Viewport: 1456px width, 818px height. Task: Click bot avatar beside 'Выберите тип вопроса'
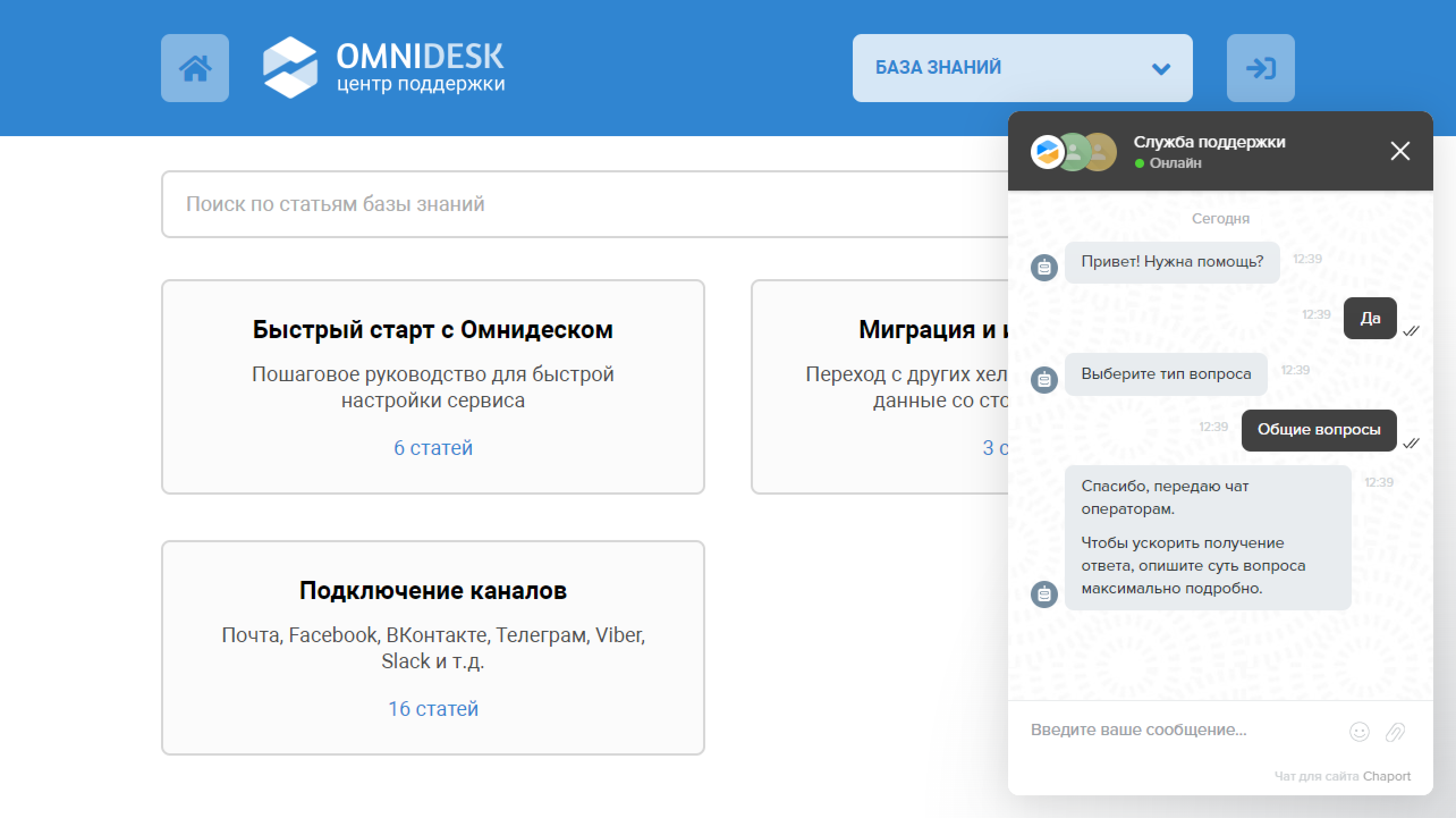1044,380
